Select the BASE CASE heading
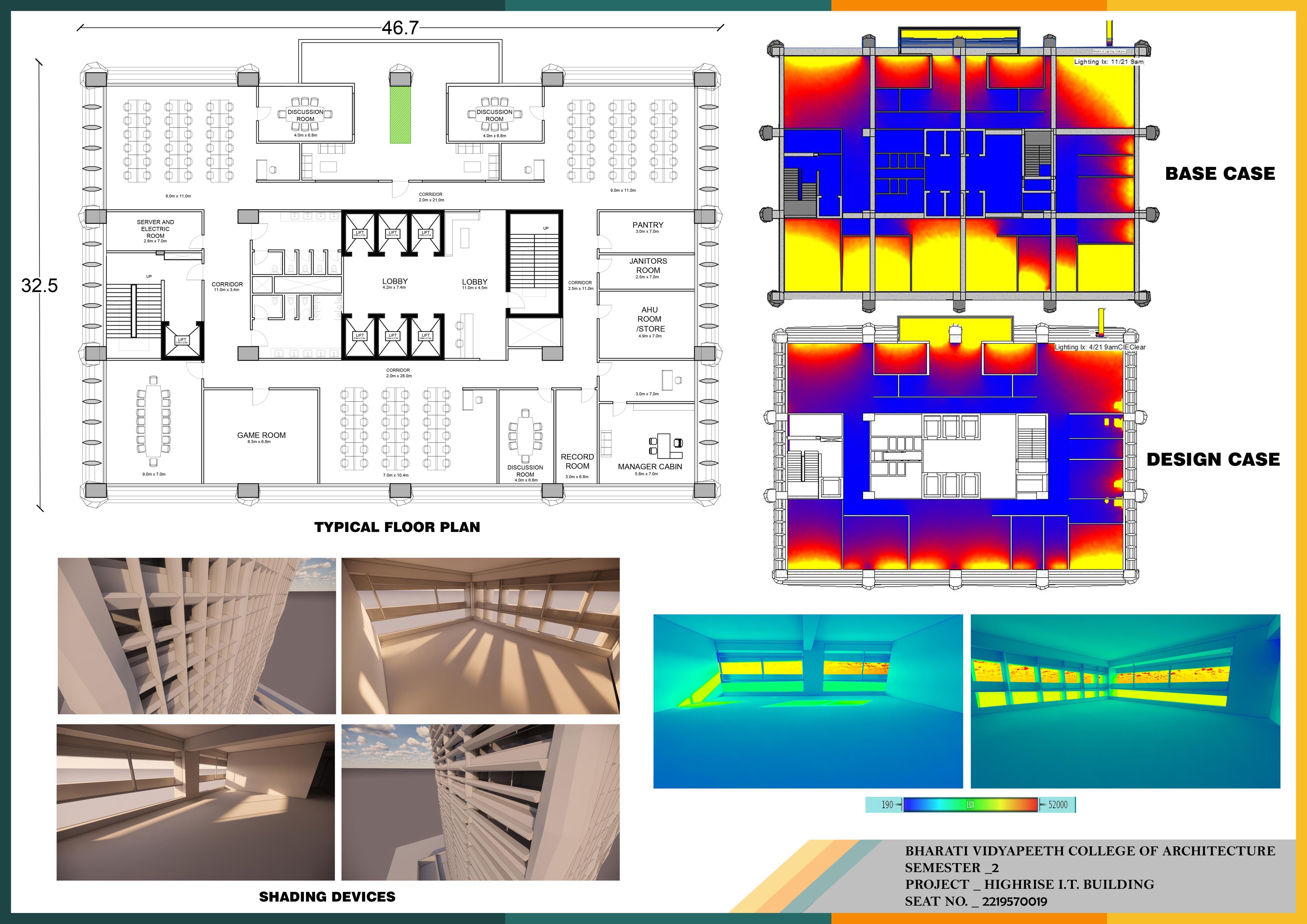 [1220, 174]
